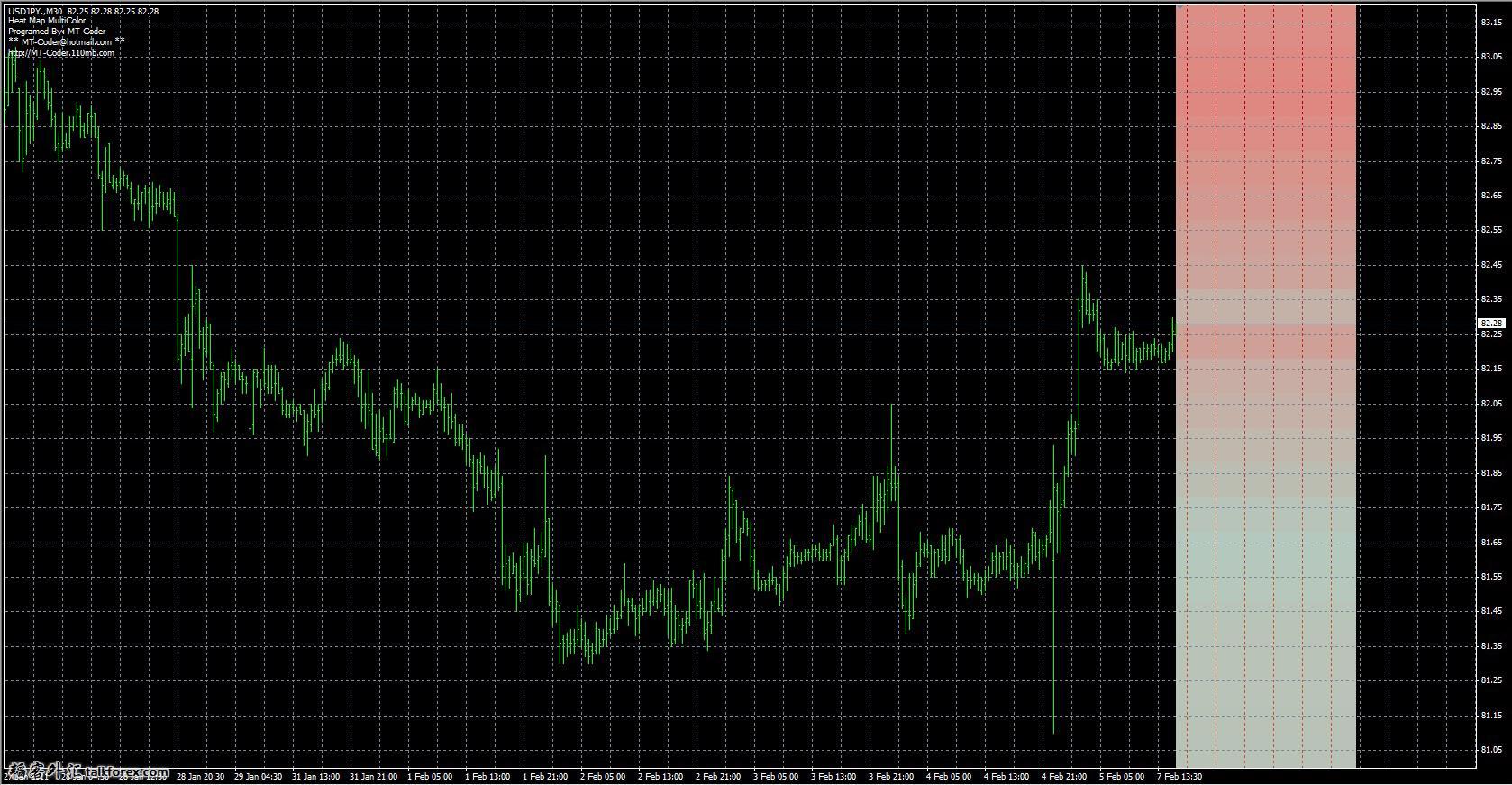Select the '3 Feb 13:00' time axis label
This screenshot has height=785, width=1512.
tap(833, 776)
